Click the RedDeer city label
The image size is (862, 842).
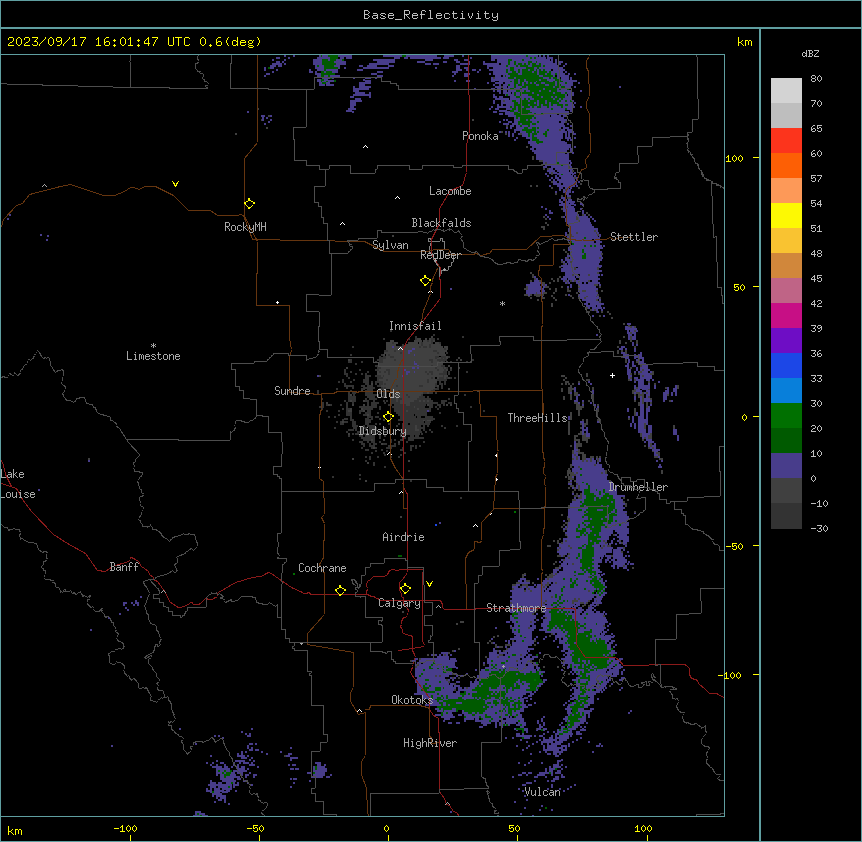440,255
